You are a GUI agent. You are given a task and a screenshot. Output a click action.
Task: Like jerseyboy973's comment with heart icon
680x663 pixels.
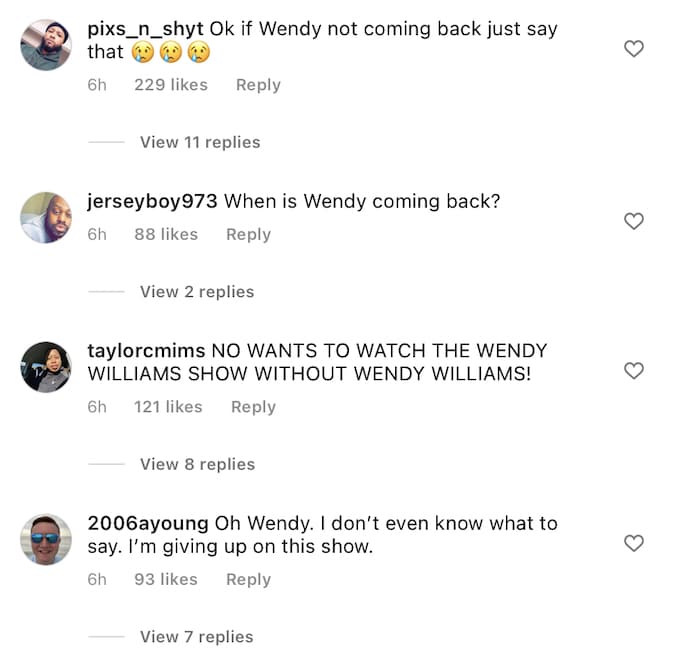(634, 221)
